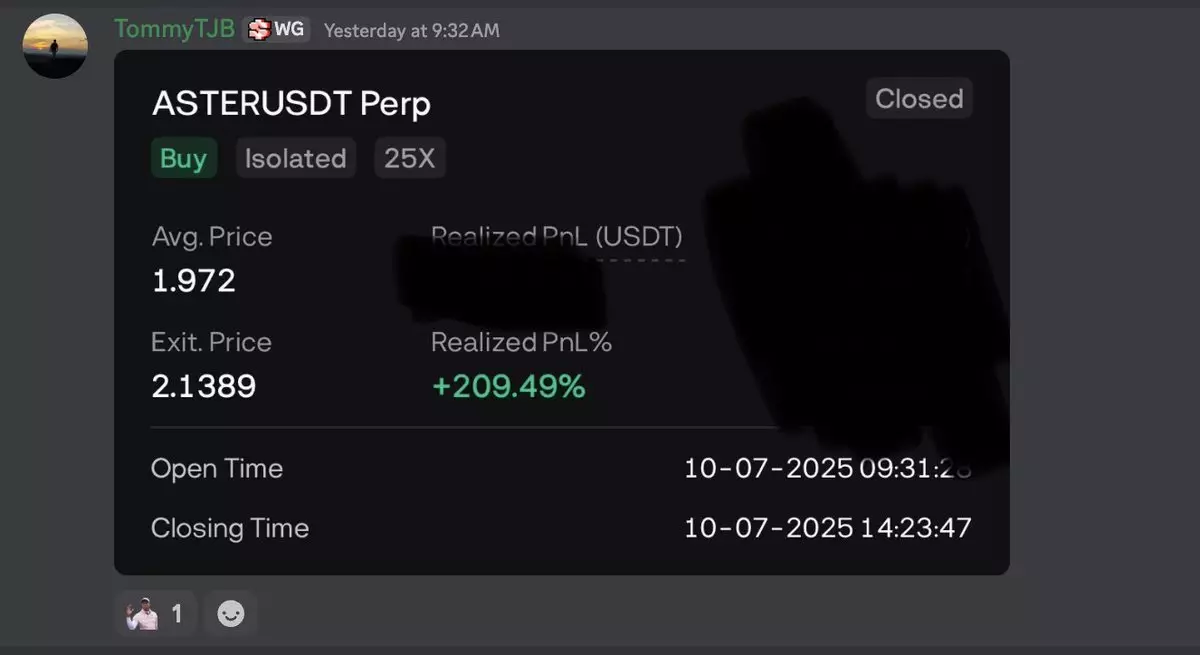
Task: Click the green Buy tag
Action: click(183, 158)
